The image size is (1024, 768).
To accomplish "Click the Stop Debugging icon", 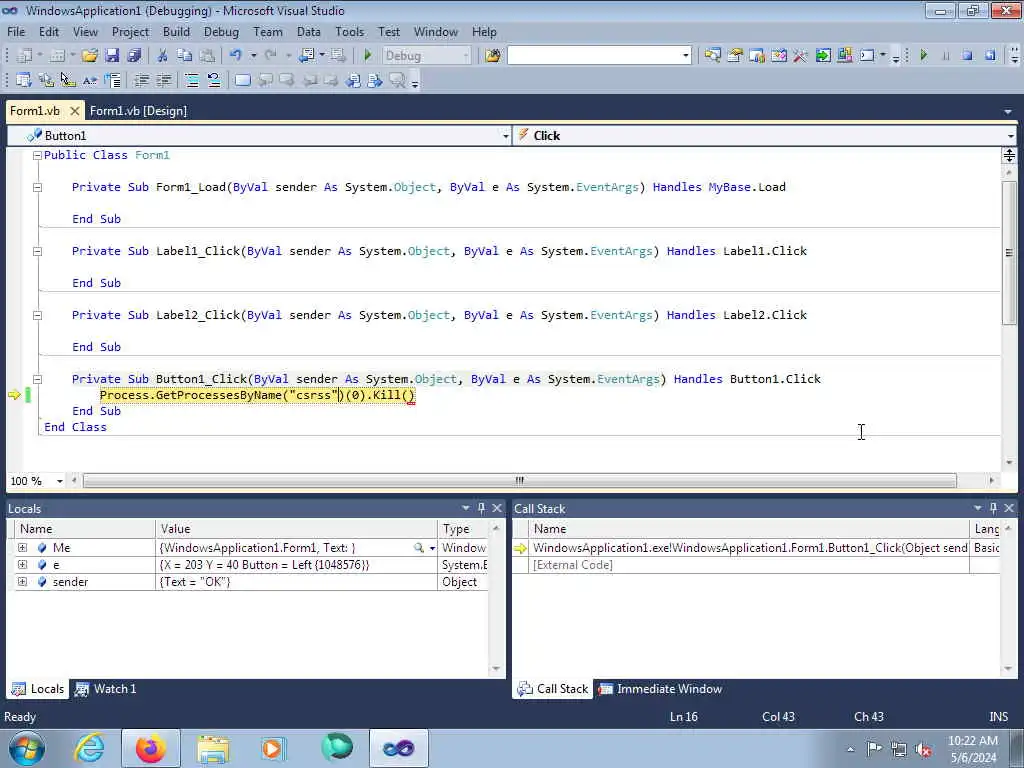I will (x=967, y=56).
